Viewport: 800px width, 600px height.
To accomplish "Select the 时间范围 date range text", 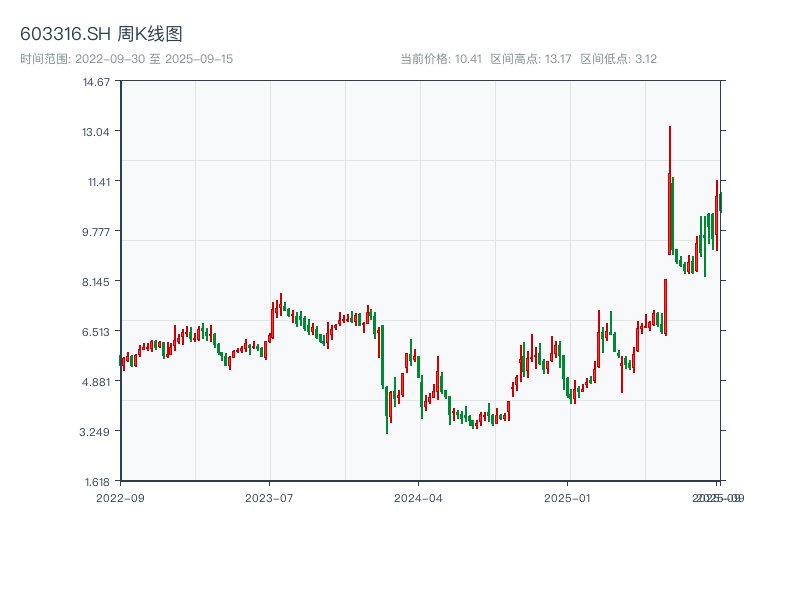I will 126,59.
